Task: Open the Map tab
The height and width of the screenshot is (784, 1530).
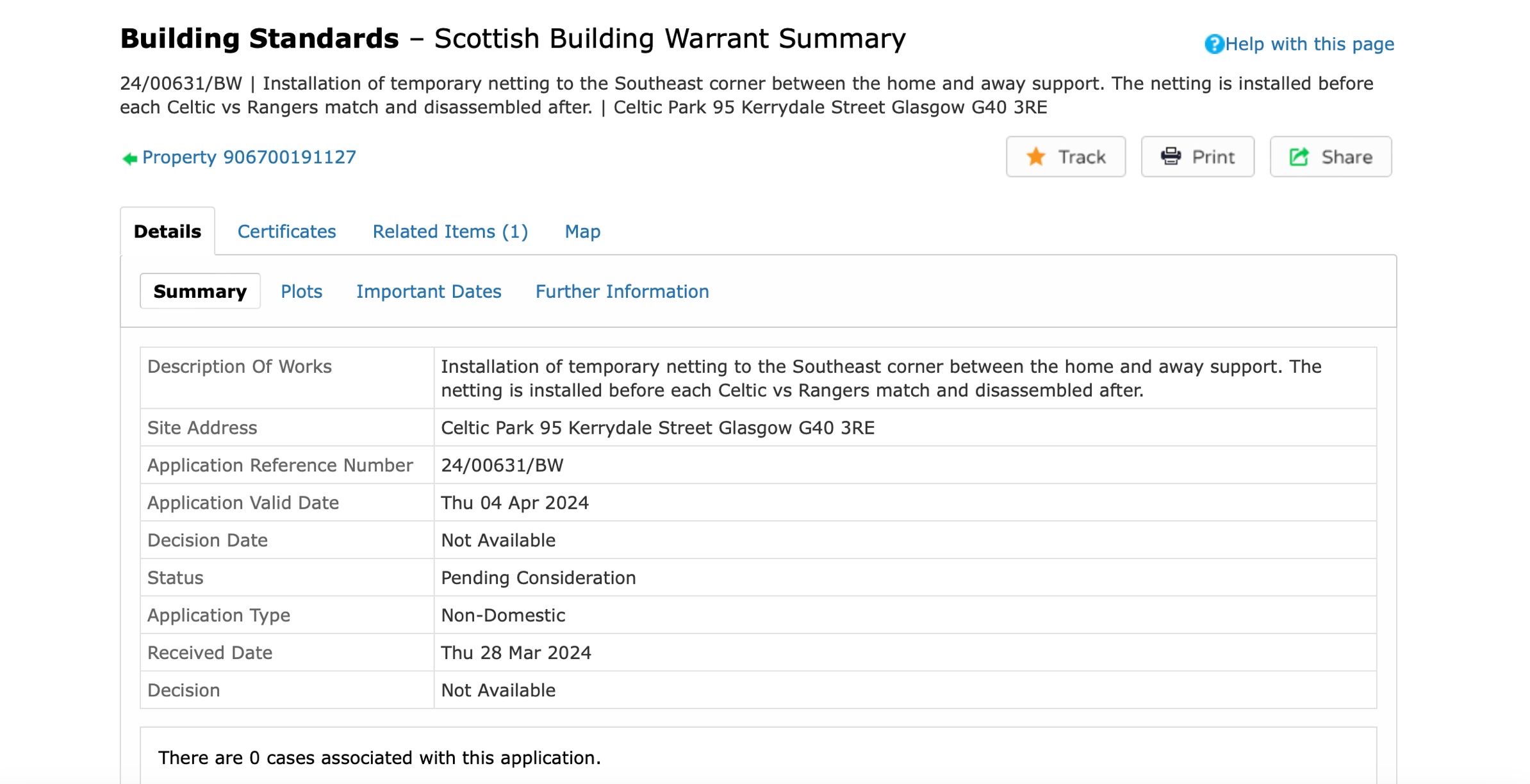Action: coord(582,231)
